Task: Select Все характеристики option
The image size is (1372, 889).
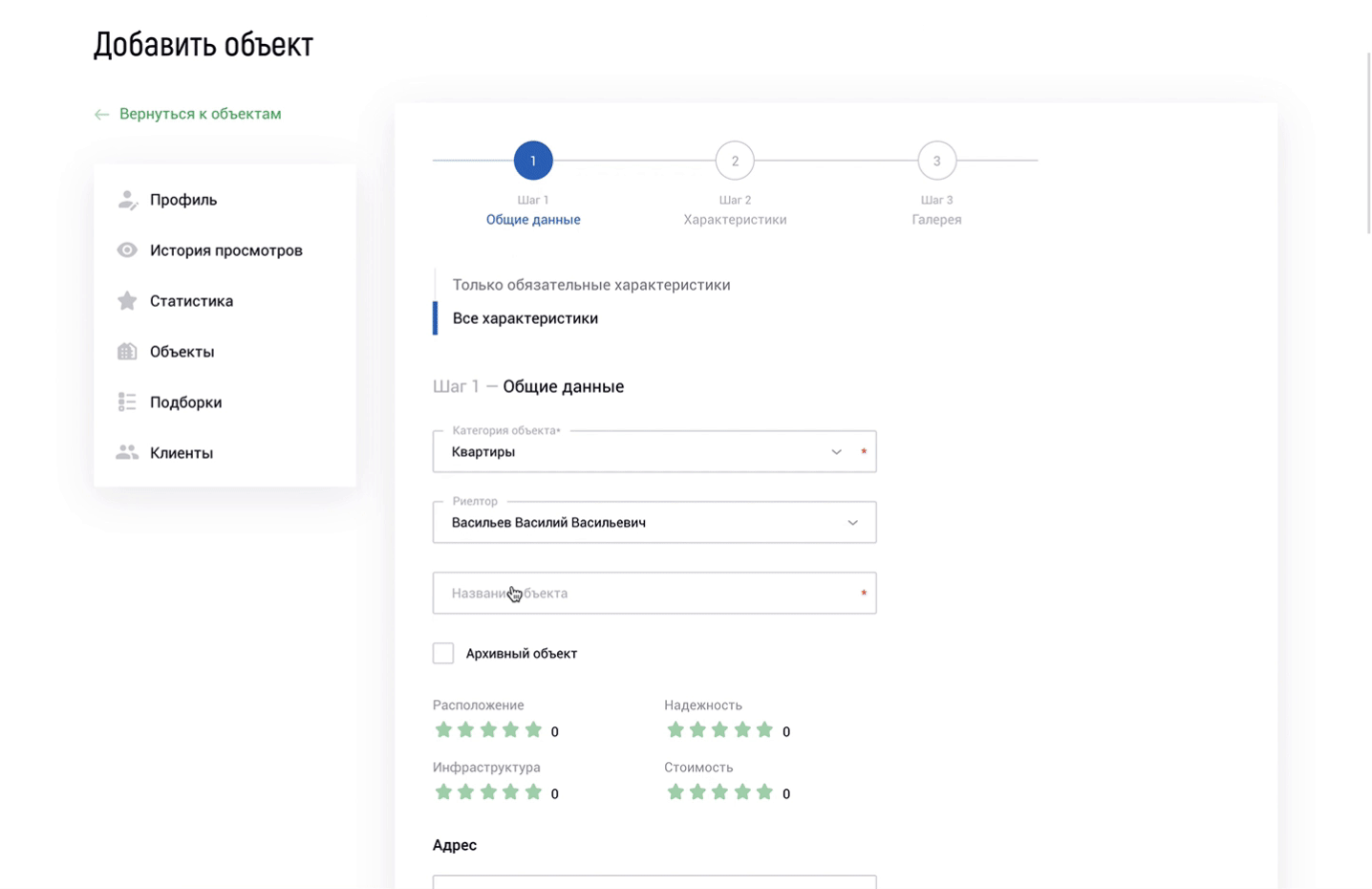Action: click(525, 318)
